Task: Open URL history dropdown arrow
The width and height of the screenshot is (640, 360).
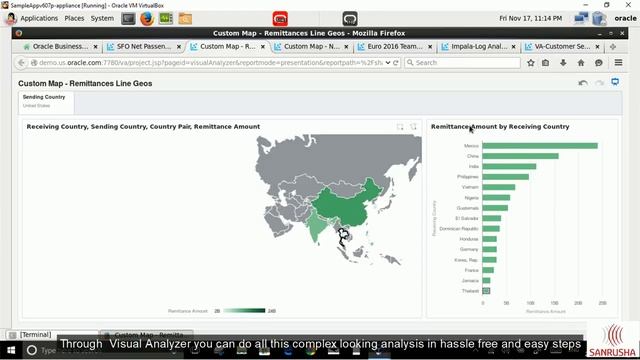Action: click(x=388, y=63)
